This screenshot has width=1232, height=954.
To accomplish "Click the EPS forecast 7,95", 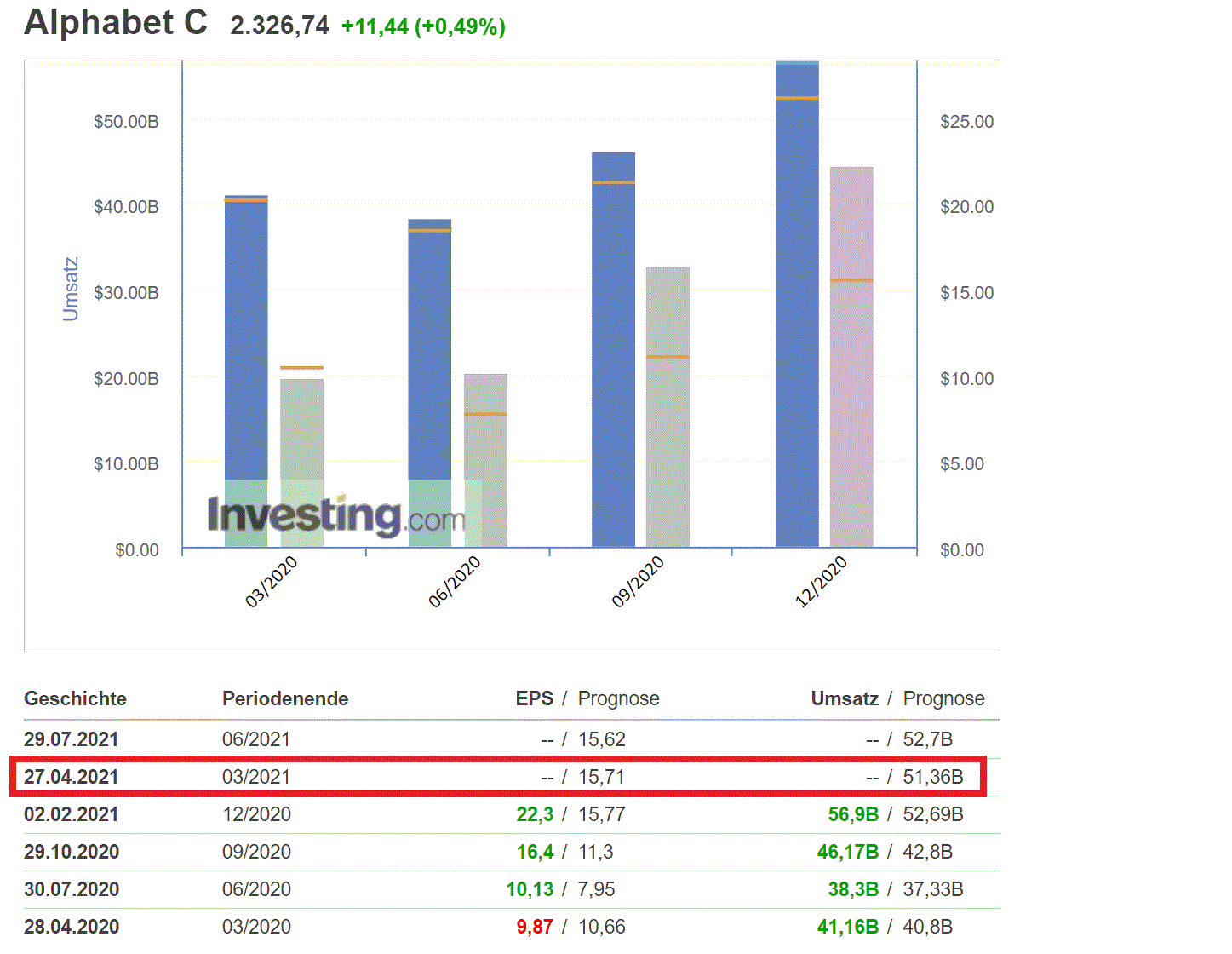I will click(597, 889).
